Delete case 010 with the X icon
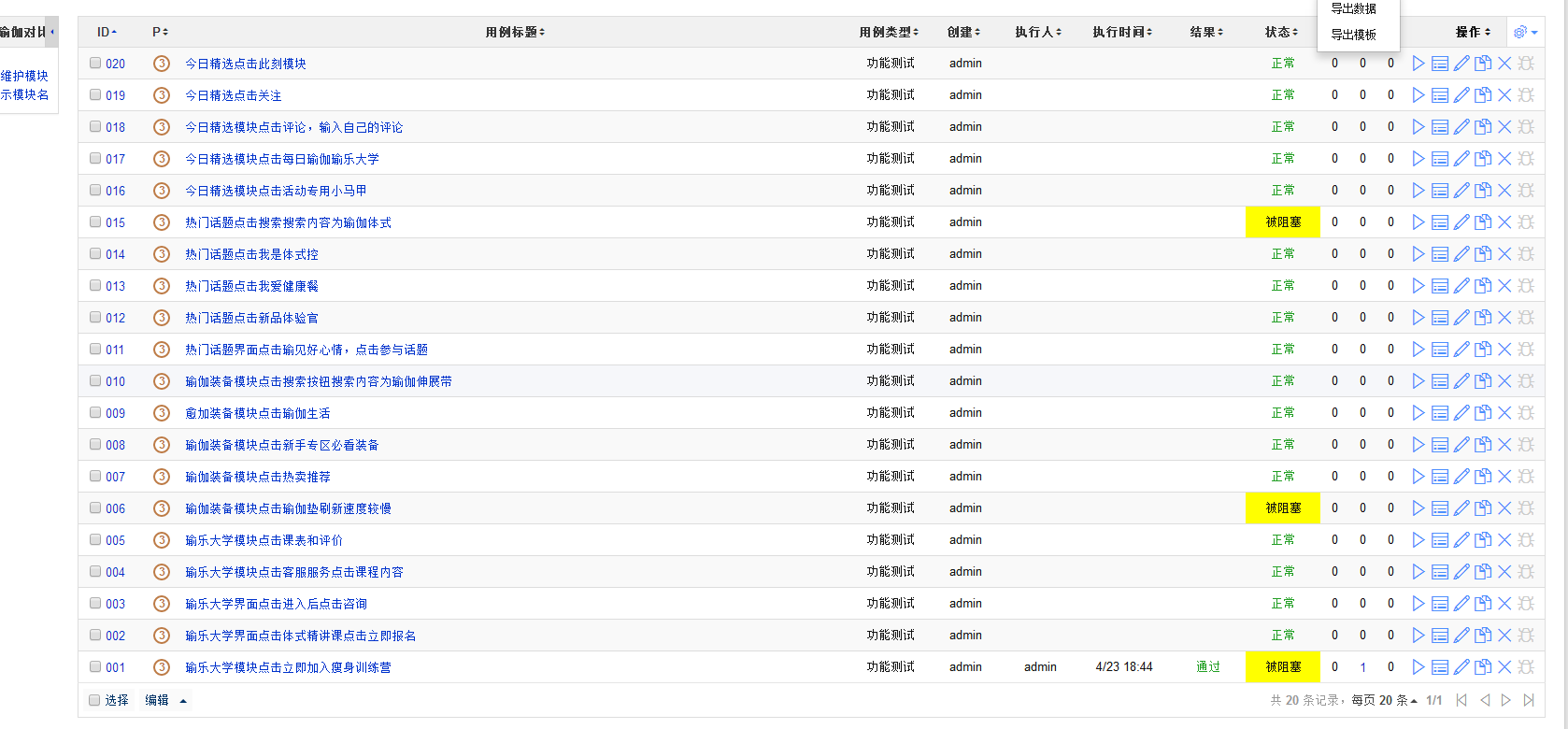1568x729 pixels. pos(1504,381)
